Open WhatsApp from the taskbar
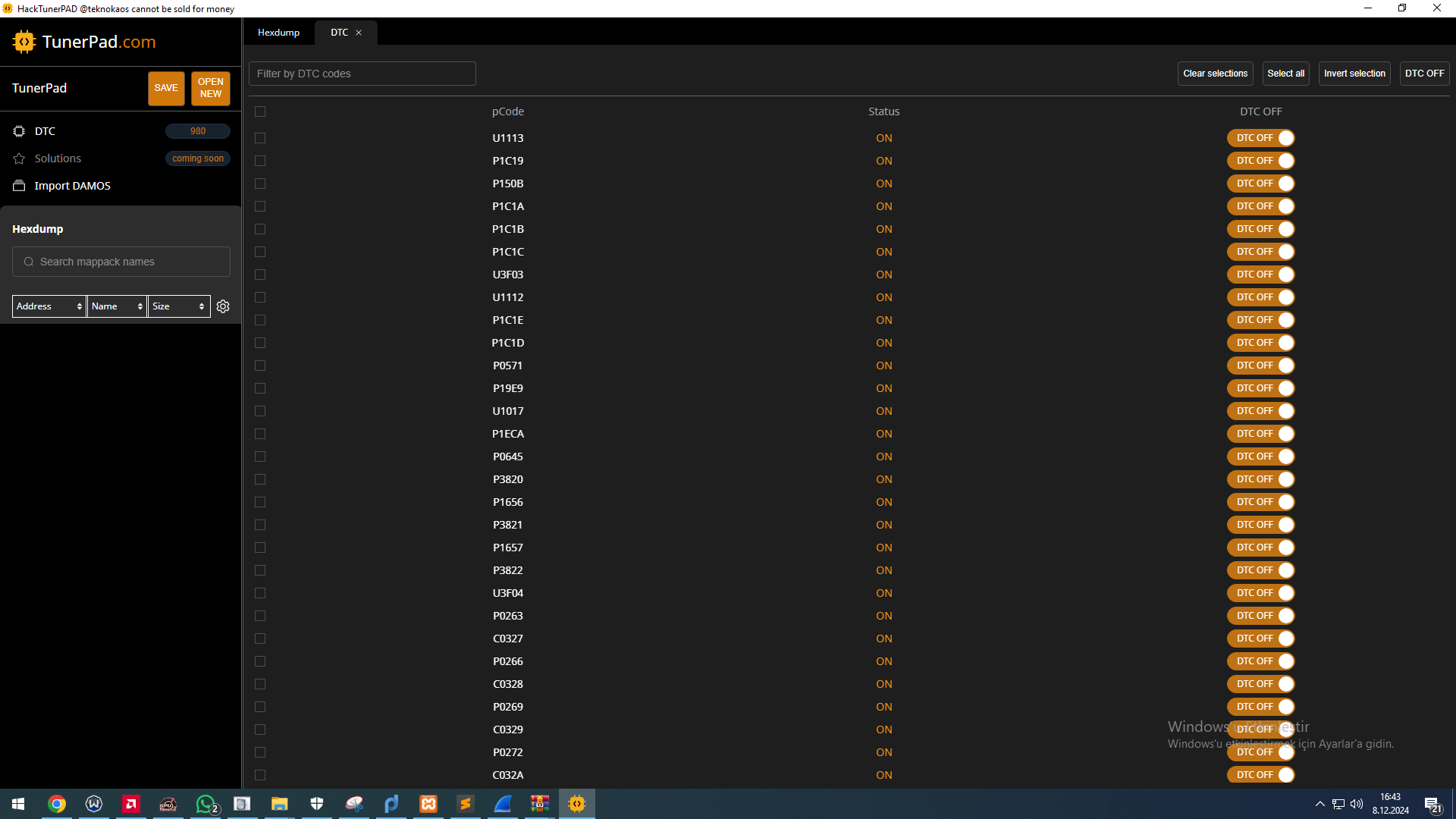Viewport: 1456px width, 819px height. (206, 804)
